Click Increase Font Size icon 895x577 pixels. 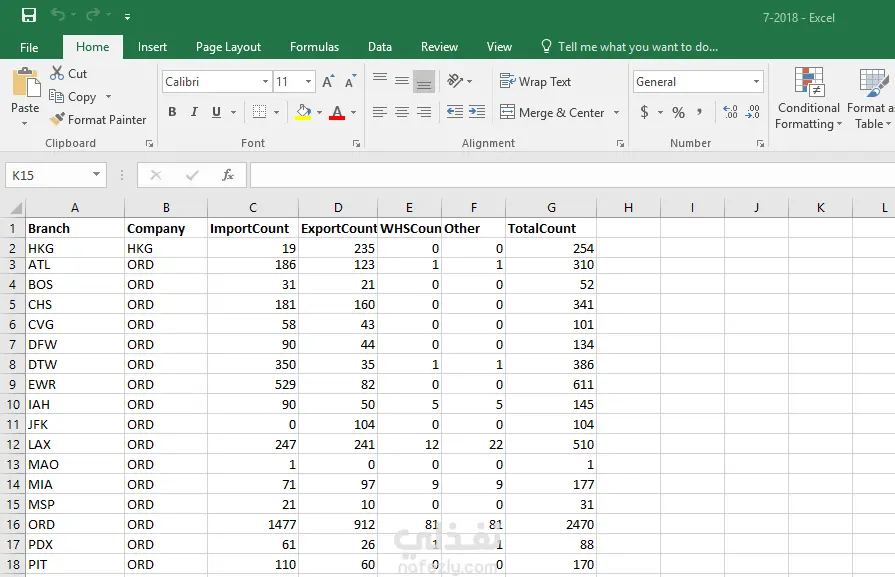328,82
